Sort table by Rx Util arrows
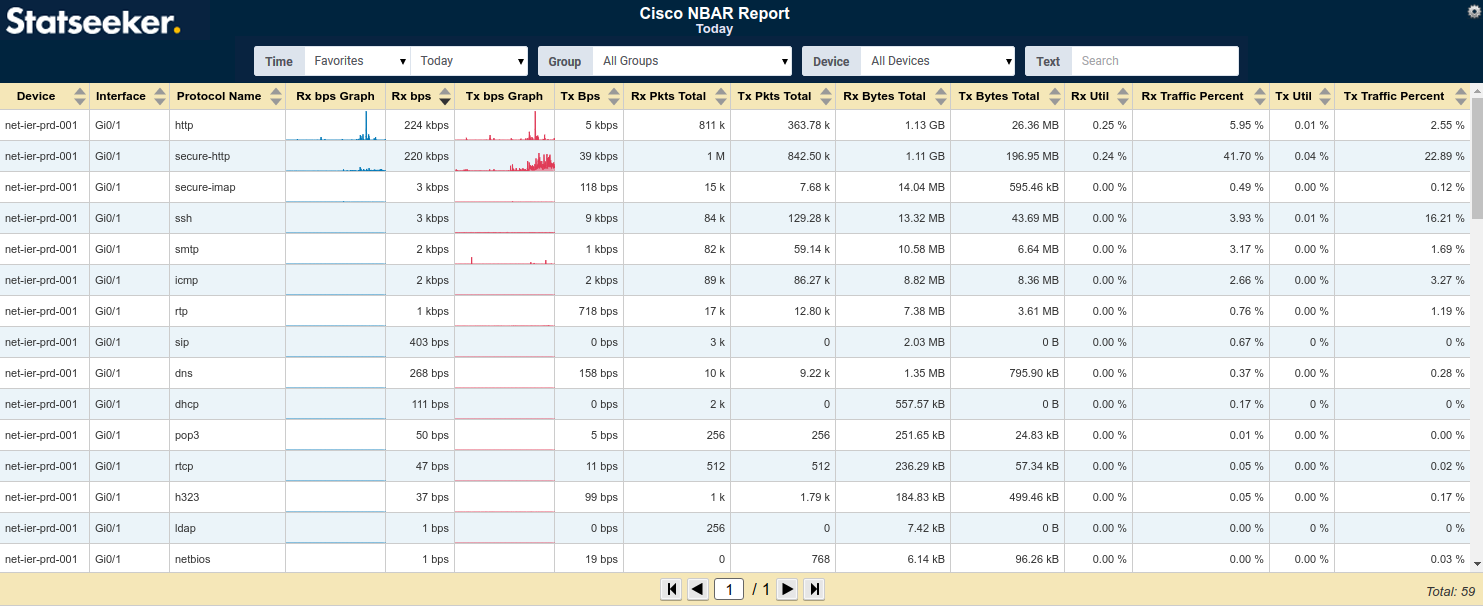 point(1123,96)
